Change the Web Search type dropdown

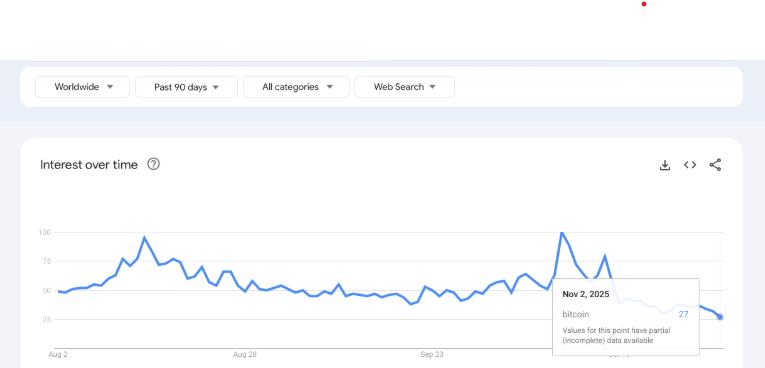click(404, 87)
